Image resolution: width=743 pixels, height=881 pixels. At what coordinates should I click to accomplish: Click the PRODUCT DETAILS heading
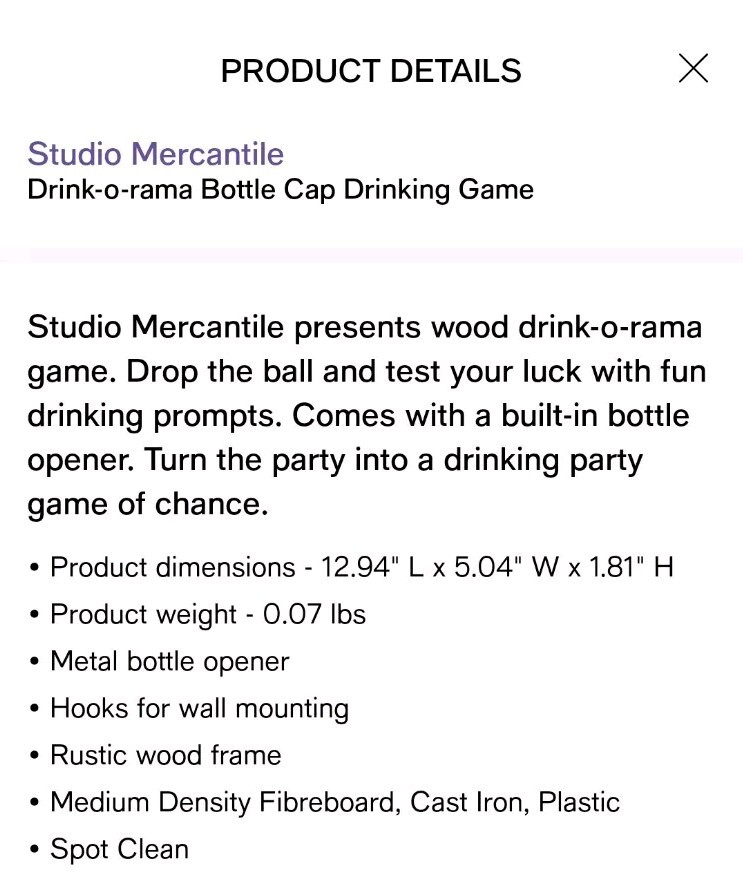click(371, 71)
